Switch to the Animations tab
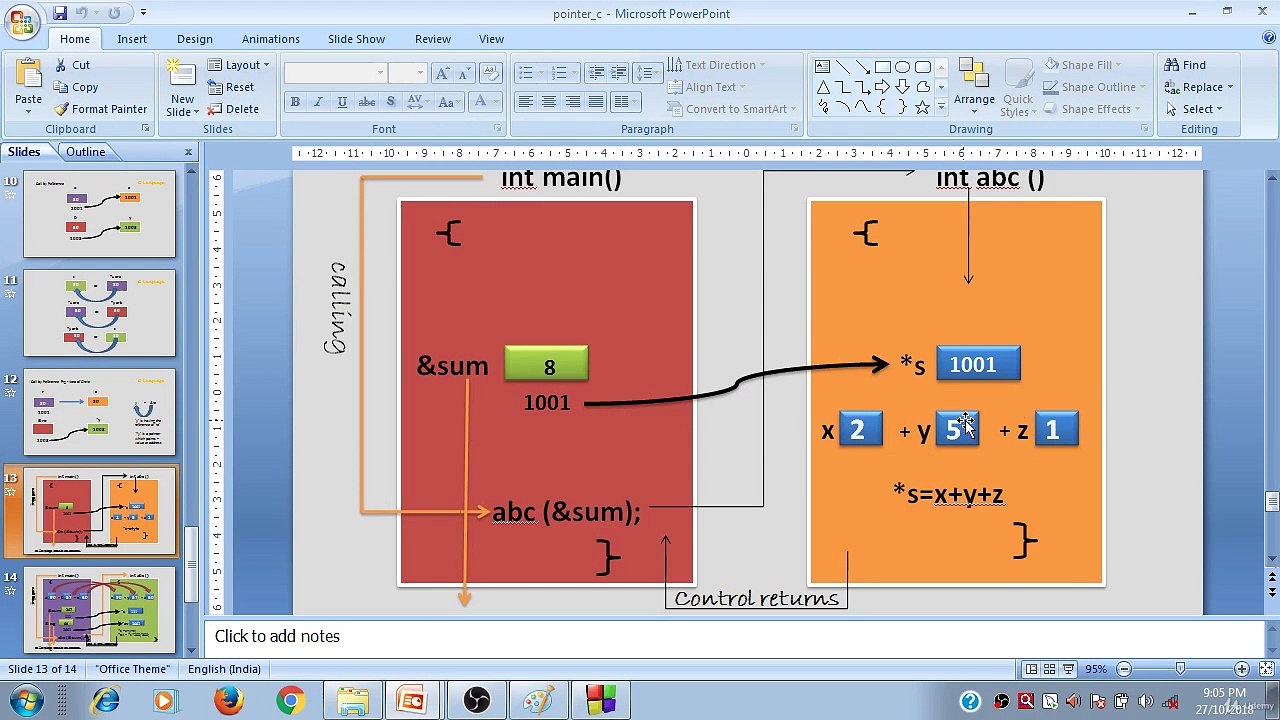Image resolution: width=1280 pixels, height=720 pixels. [270, 39]
